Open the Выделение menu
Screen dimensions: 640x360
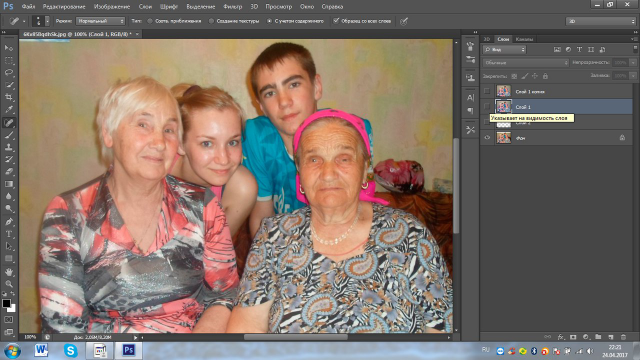(201, 7)
